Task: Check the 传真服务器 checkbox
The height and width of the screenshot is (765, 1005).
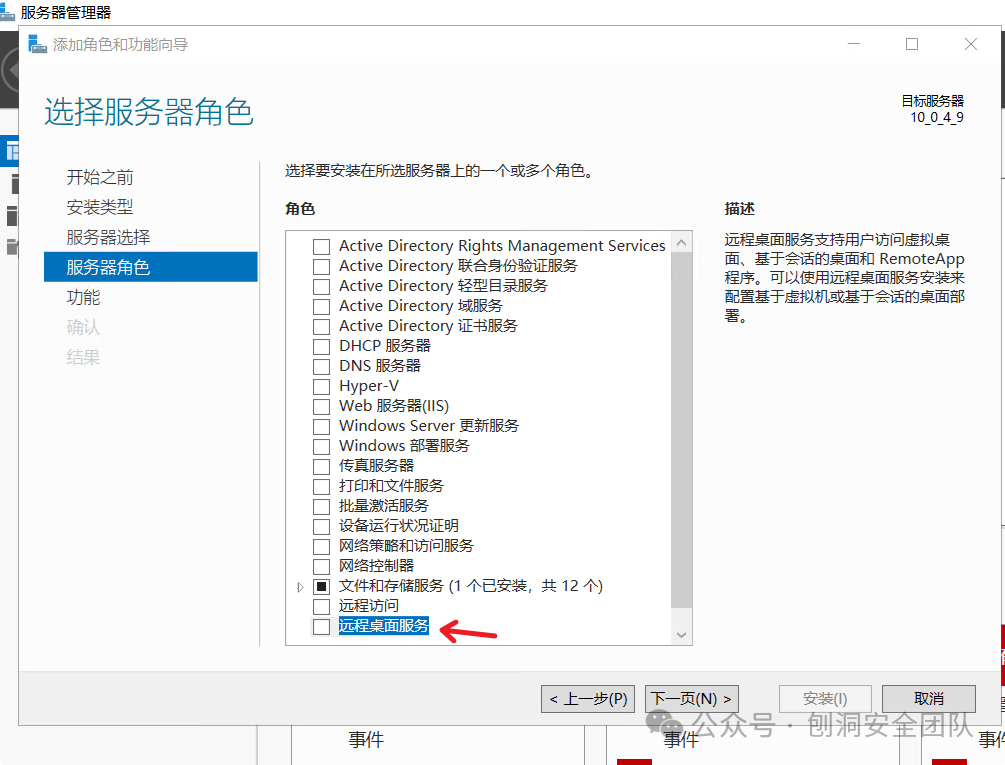Action: (321, 466)
